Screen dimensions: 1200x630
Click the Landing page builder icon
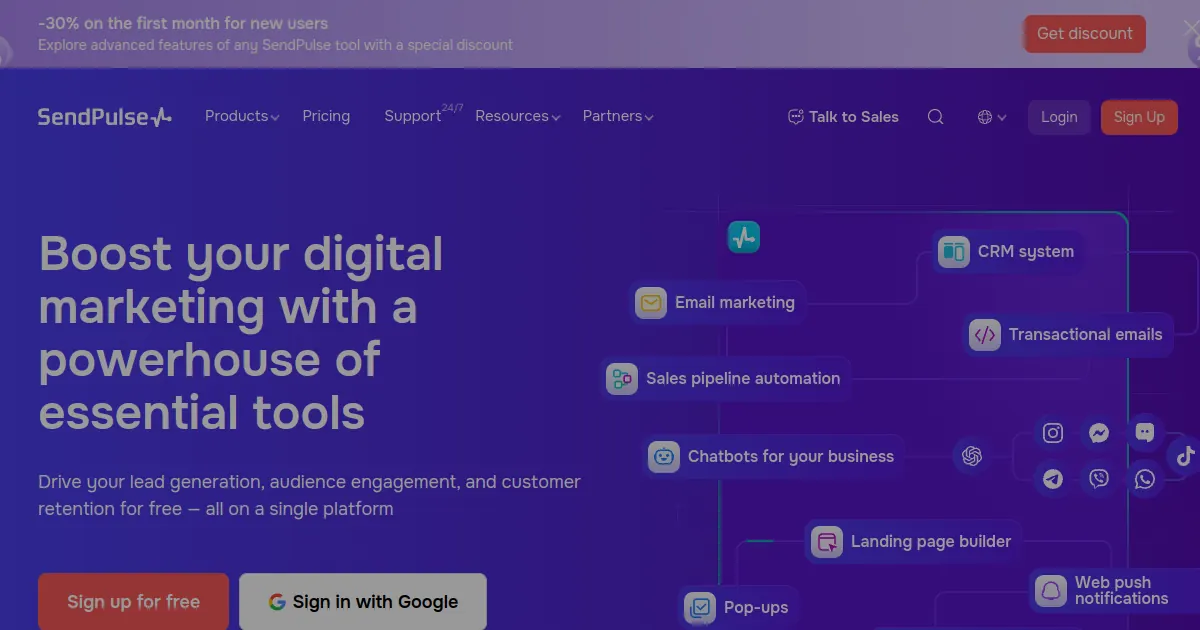[x=826, y=542]
